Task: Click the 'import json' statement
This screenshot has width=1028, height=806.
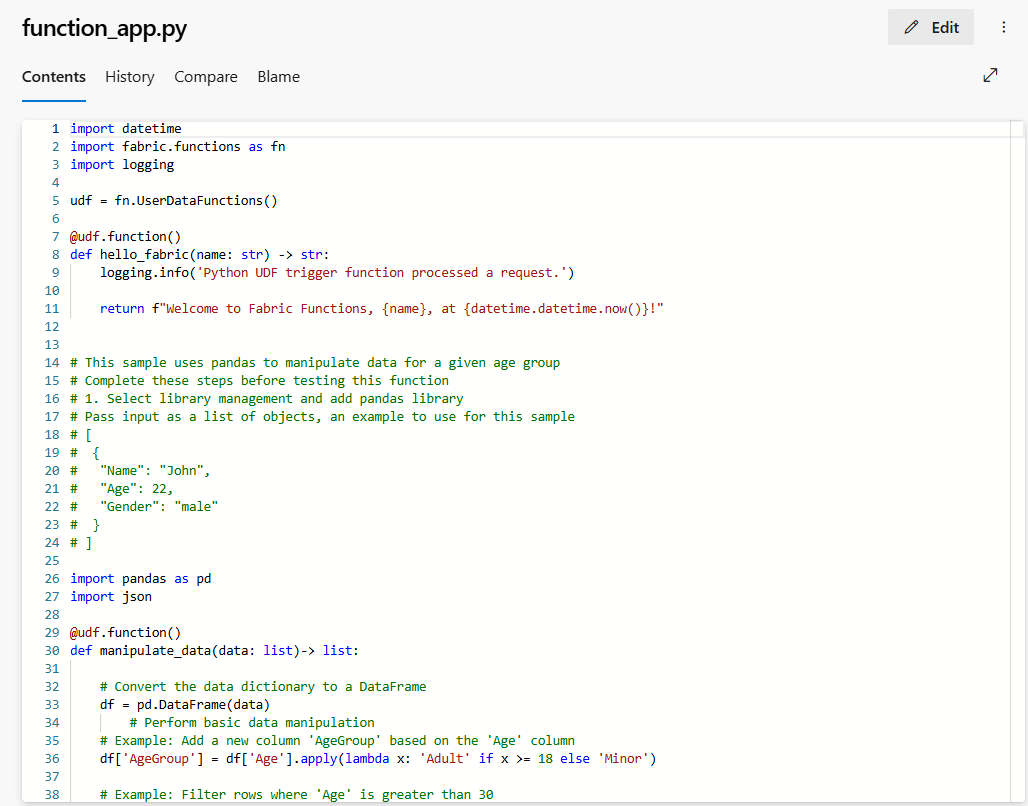Action: click(111, 596)
